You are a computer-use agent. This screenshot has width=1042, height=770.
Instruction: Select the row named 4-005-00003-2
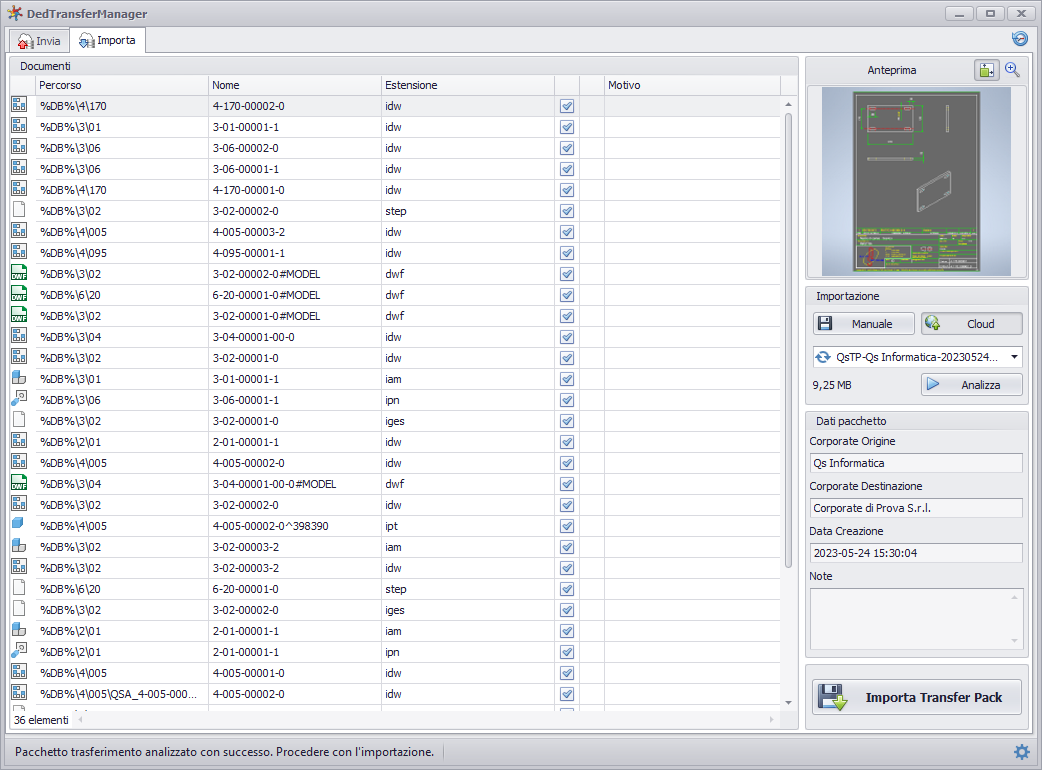[395, 232]
